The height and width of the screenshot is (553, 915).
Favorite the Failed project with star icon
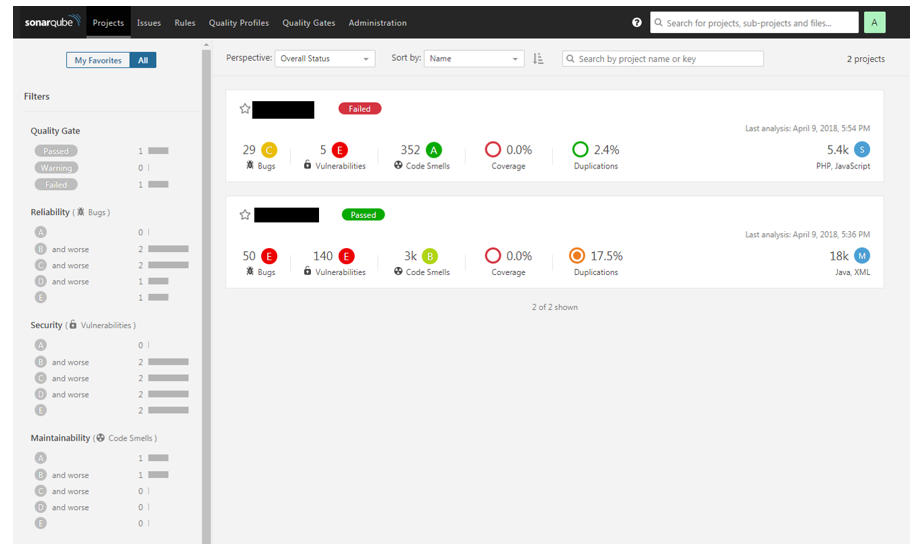245,108
